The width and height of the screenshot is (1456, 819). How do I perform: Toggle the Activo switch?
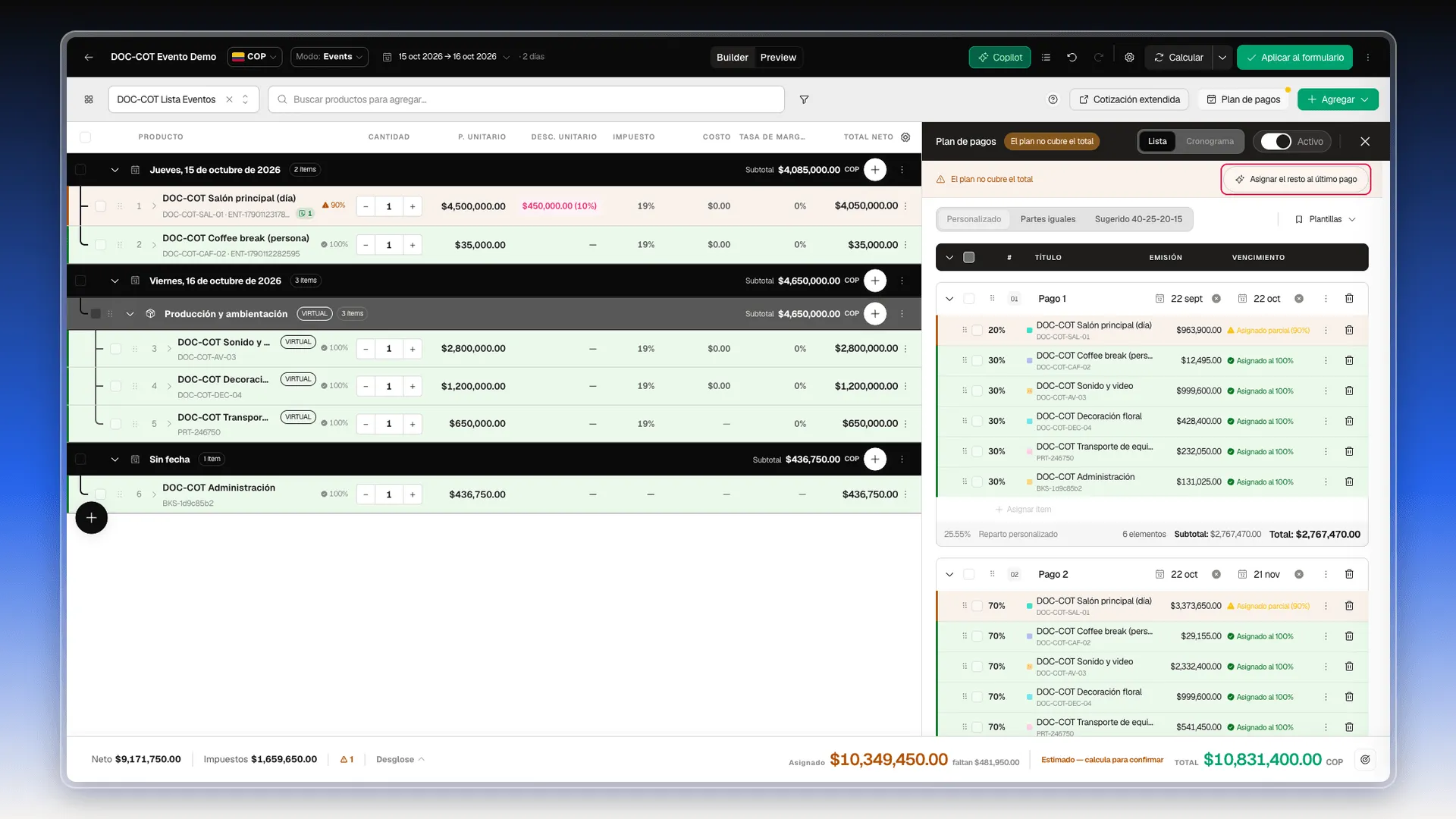pyautogui.click(x=1276, y=141)
